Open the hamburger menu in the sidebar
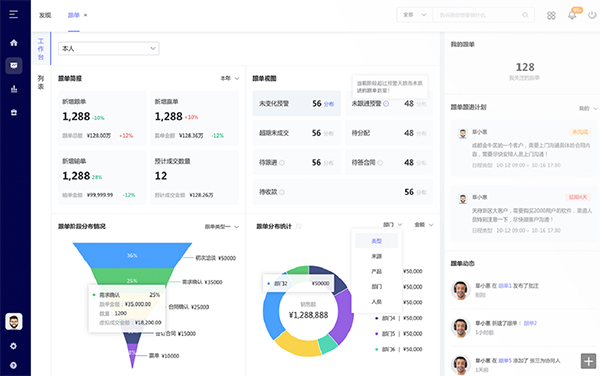This screenshot has width=600, height=376. click(14, 15)
